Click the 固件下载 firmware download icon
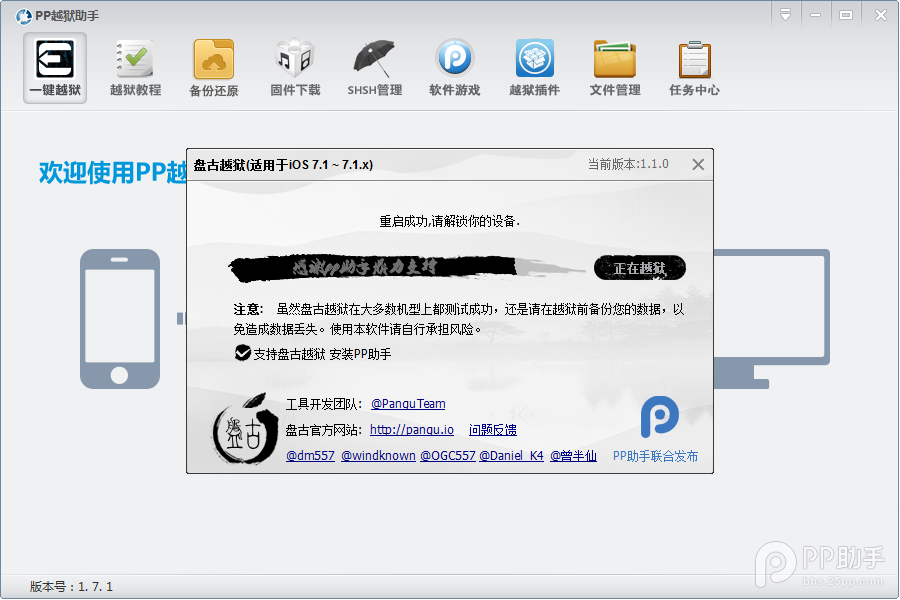Image resolution: width=900 pixels, height=600 pixels. (x=294, y=66)
